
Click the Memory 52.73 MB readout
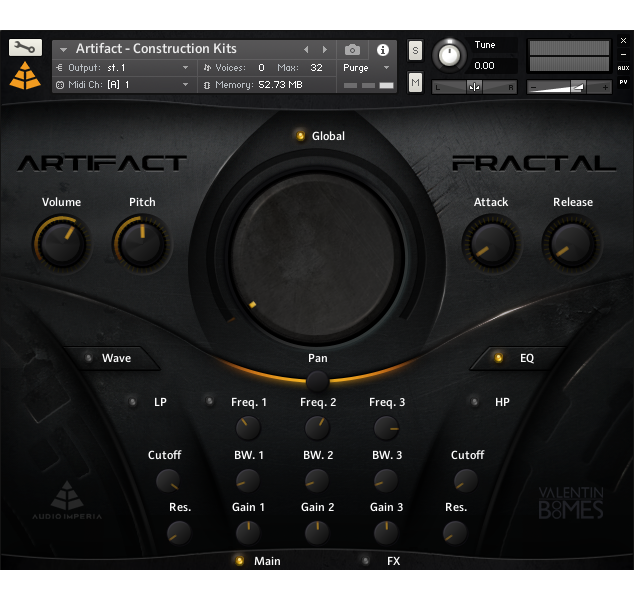pos(280,85)
